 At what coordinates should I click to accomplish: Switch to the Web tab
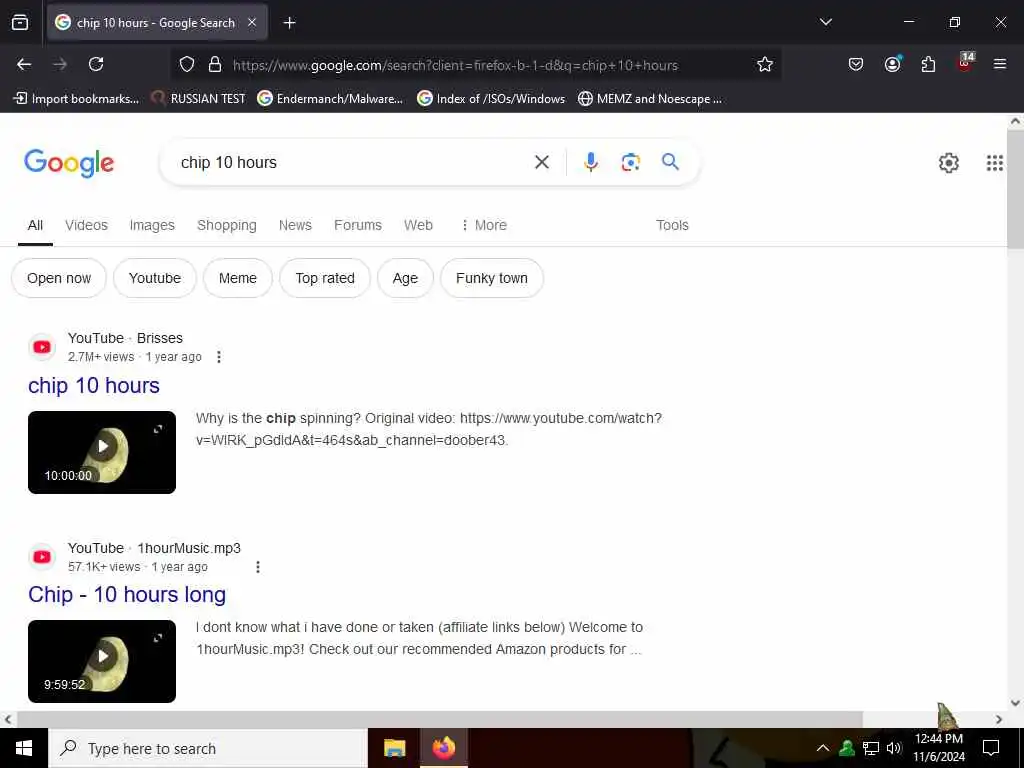(x=418, y=225)
